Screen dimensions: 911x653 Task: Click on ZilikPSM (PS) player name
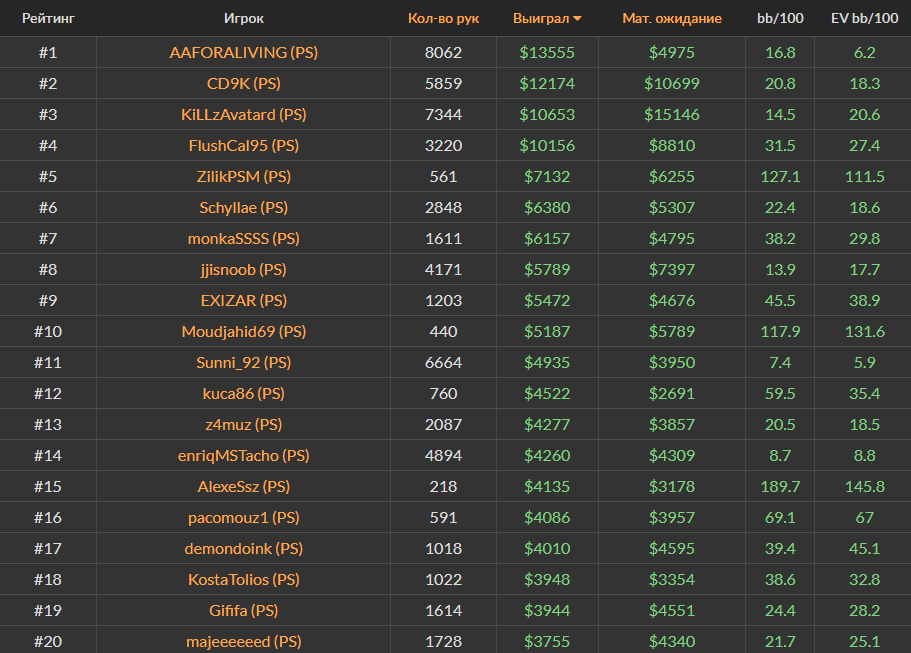[x=244, y=176]
